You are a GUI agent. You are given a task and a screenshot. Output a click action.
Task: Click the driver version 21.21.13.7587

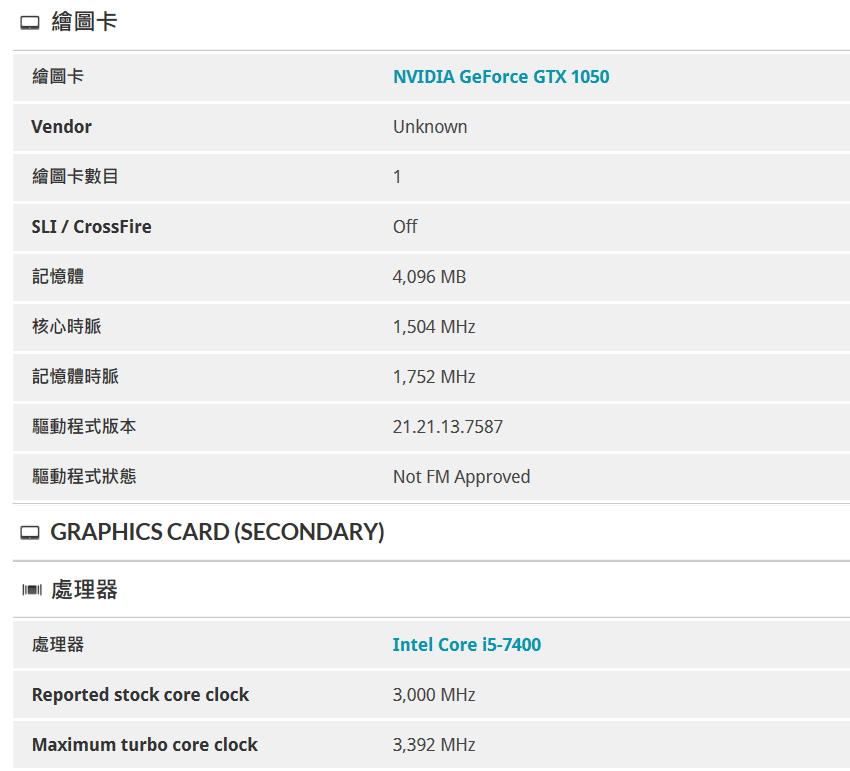click(448, 427)
